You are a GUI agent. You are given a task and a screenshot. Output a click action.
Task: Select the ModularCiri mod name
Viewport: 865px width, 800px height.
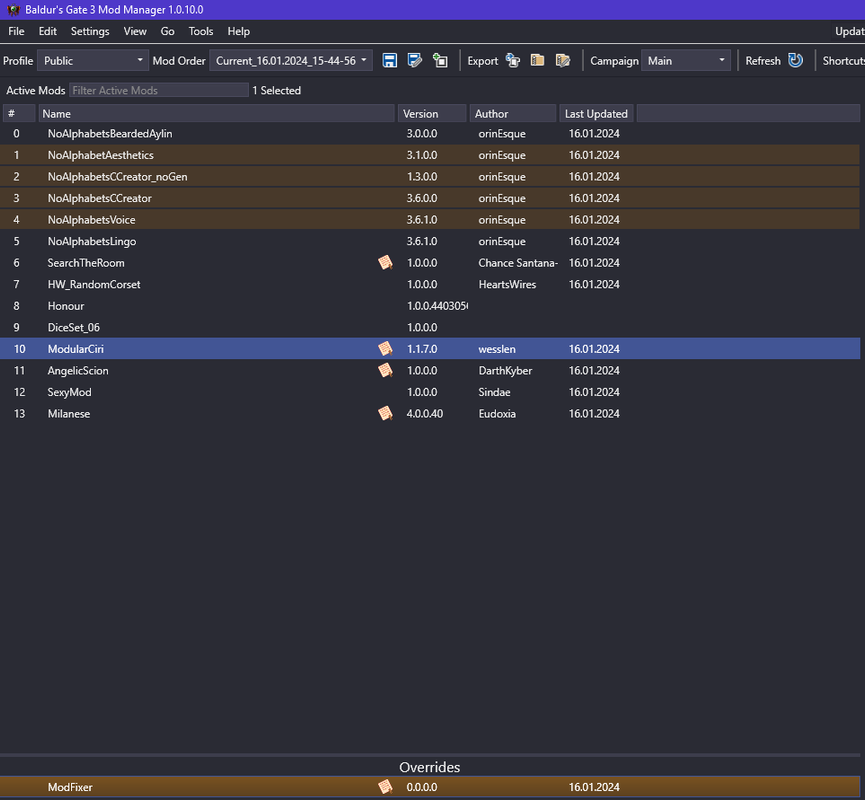(76, 349)
